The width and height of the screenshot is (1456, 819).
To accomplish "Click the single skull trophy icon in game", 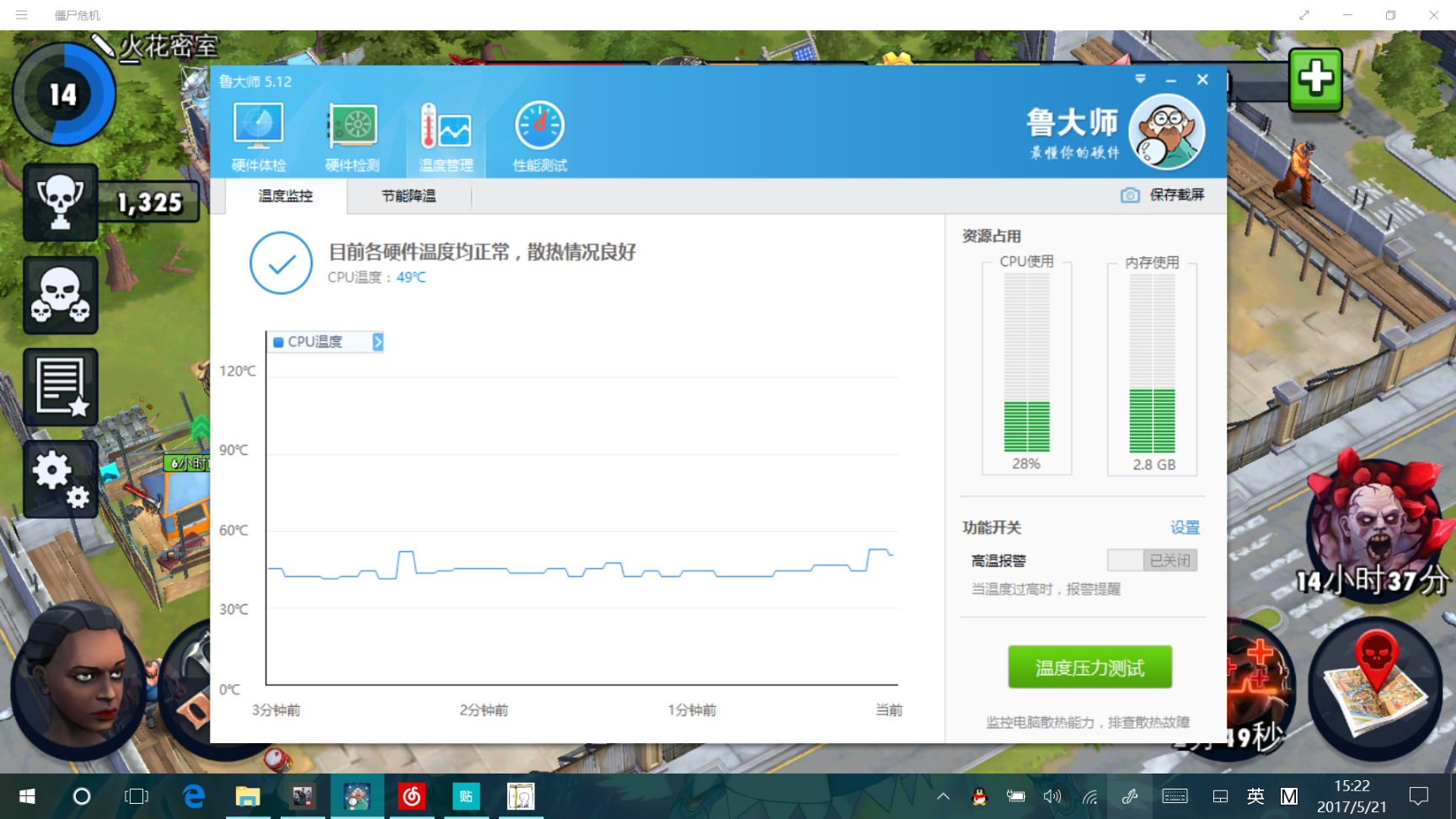I will click(61, 202).
